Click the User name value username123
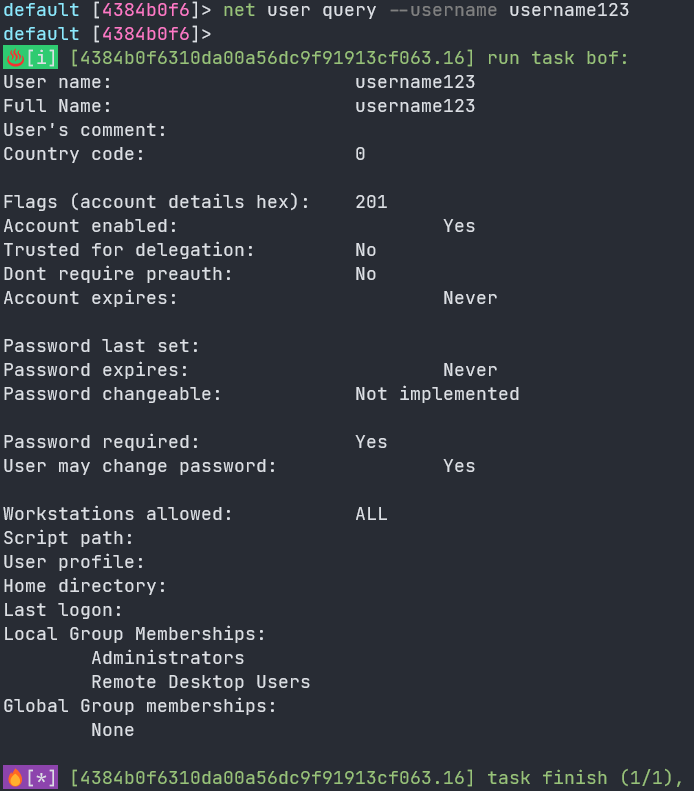694x791 pixels. (415, 82)
